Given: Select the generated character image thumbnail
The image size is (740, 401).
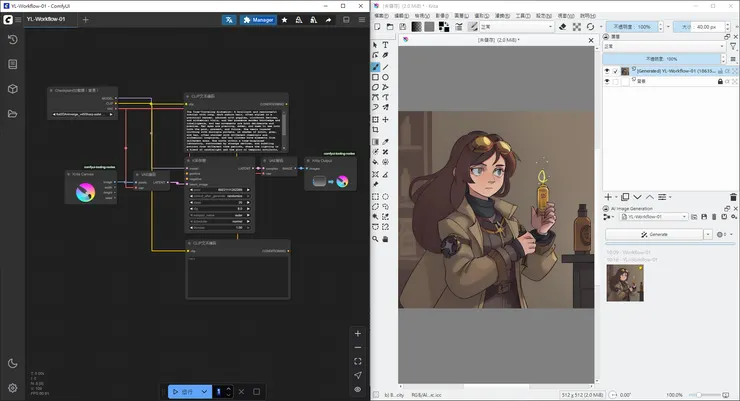Looking at the screenshot, I should [625, 282].
